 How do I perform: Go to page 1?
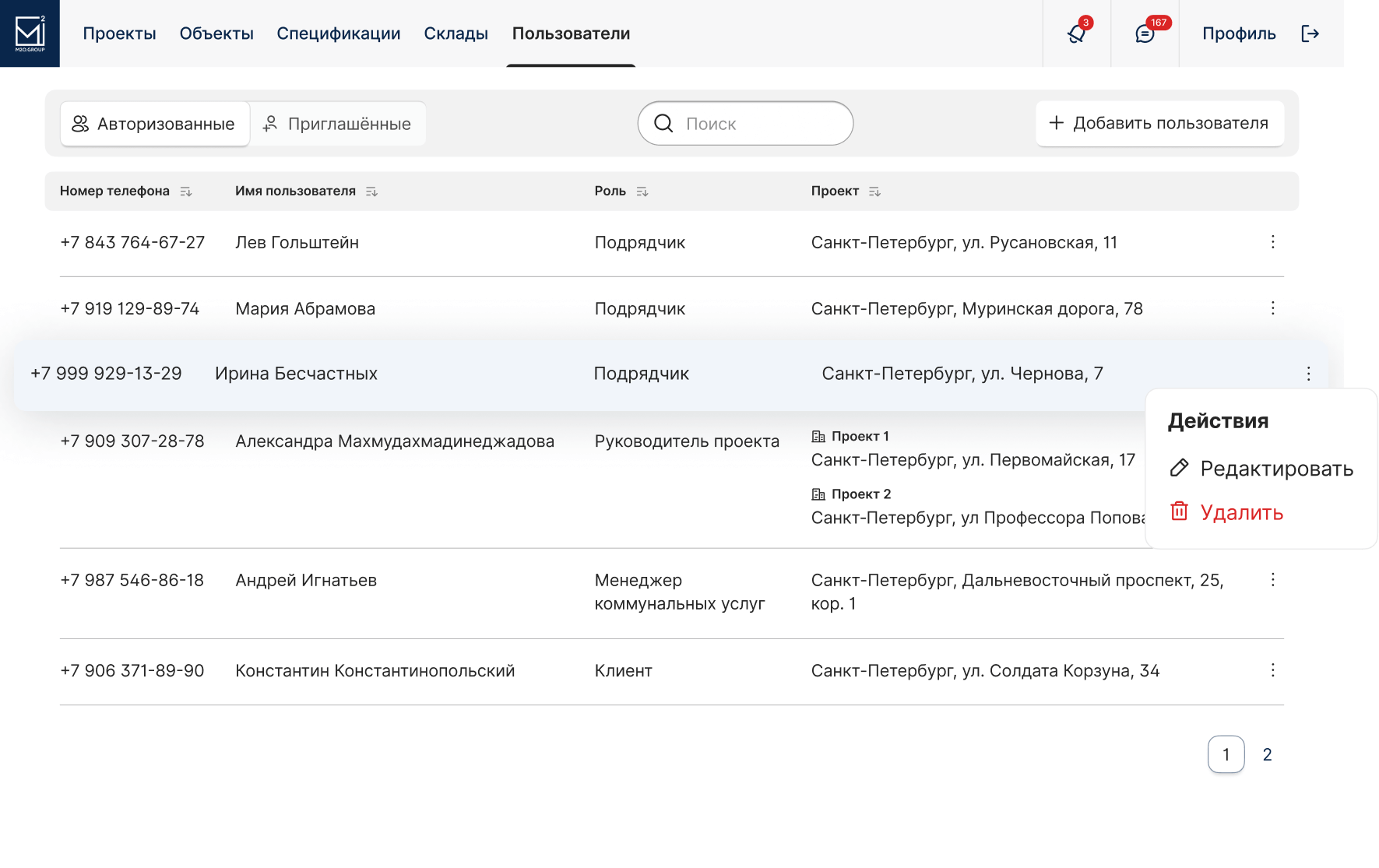[1226, 754]
